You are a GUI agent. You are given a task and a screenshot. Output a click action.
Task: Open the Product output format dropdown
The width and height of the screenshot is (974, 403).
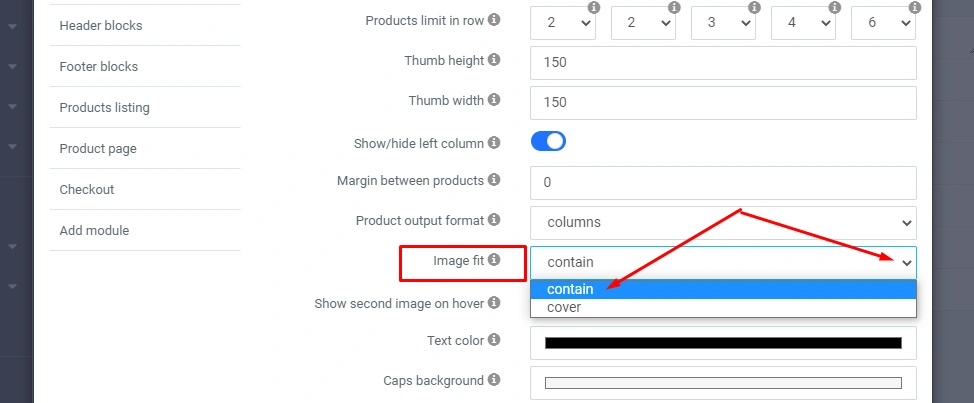point(723,222)
